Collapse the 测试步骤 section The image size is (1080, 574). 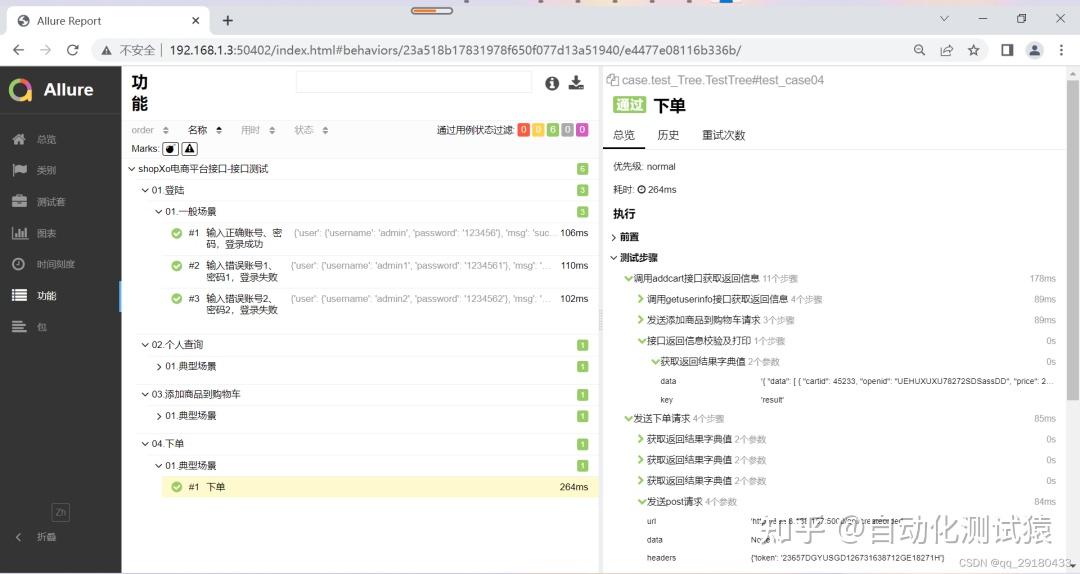634,258
